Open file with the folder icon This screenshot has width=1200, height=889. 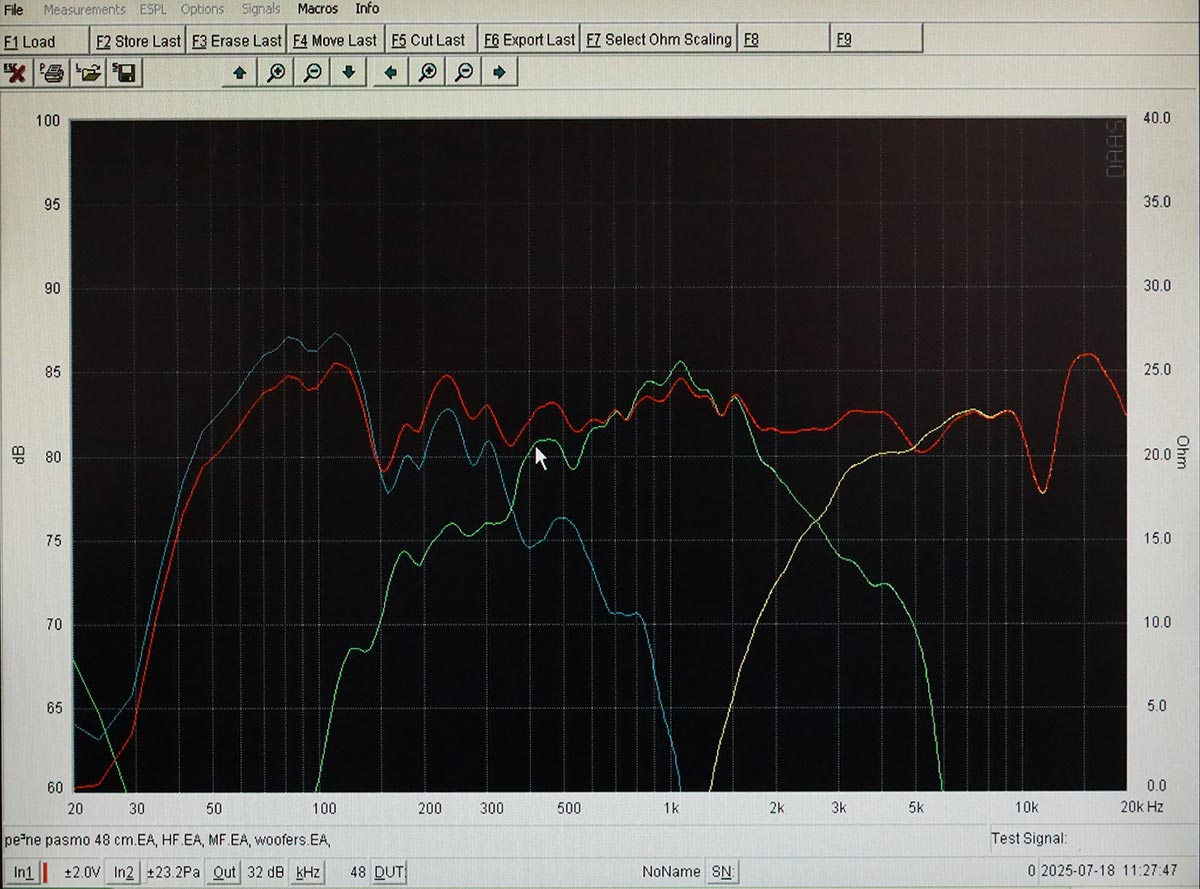coord(90,73)
